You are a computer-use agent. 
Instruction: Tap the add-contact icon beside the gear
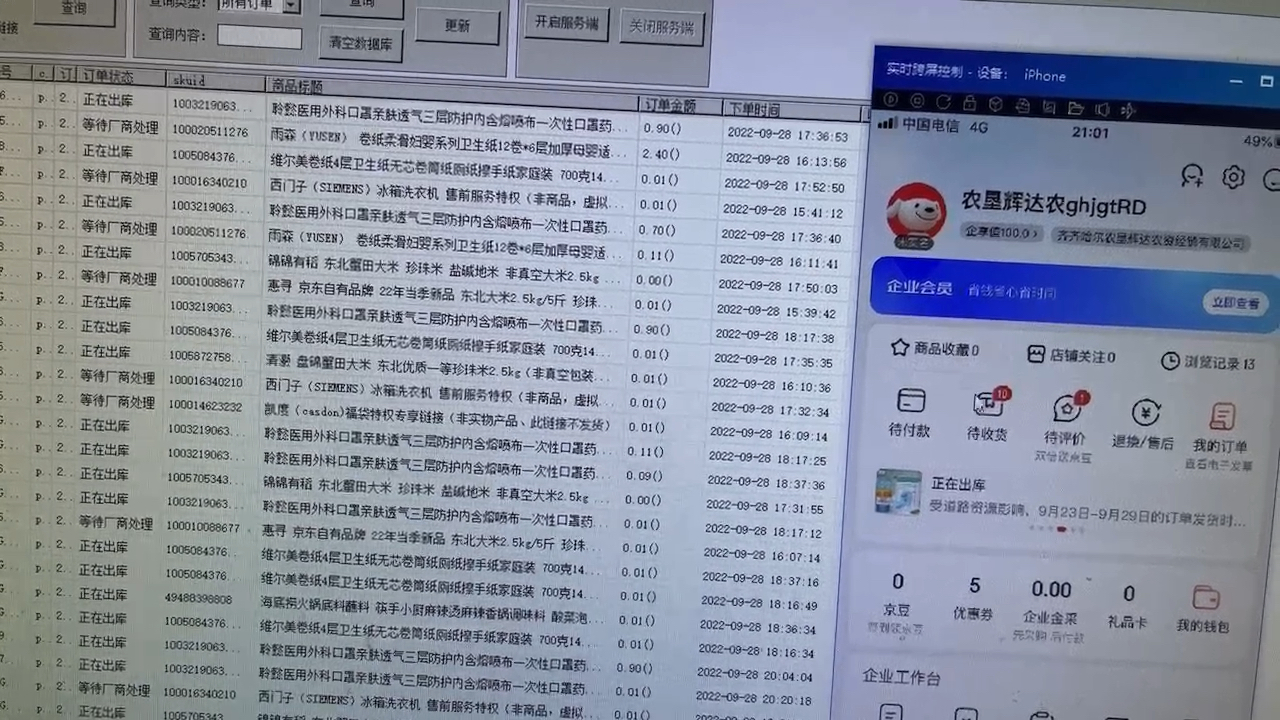(1191, 175)
